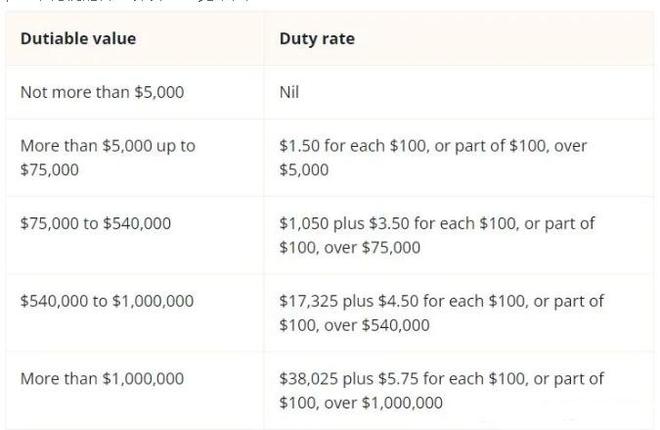Click the "Dutiable value" column header
The width and height of the screenshot is (660, 430).
point(78,39)
